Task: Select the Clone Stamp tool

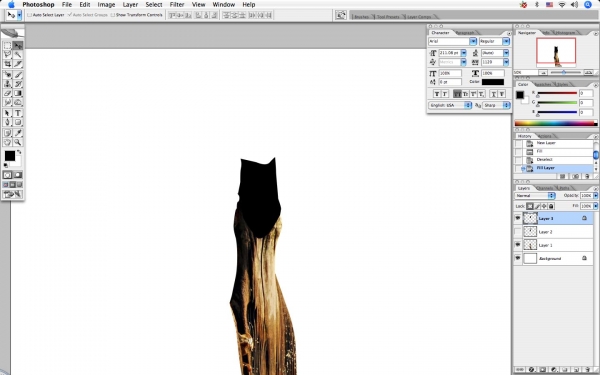Action: click(7, 84)
